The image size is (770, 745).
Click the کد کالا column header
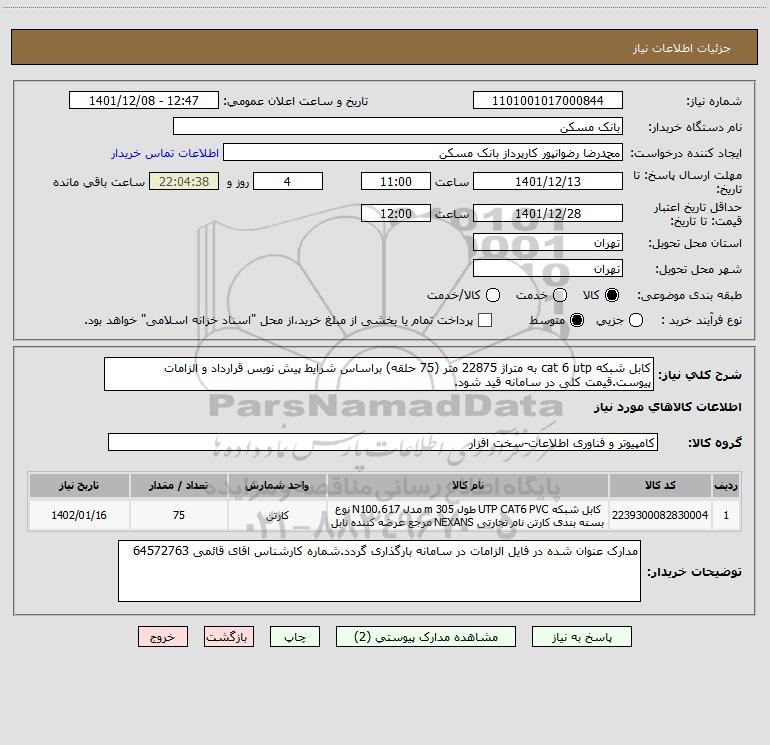[660, 485]
